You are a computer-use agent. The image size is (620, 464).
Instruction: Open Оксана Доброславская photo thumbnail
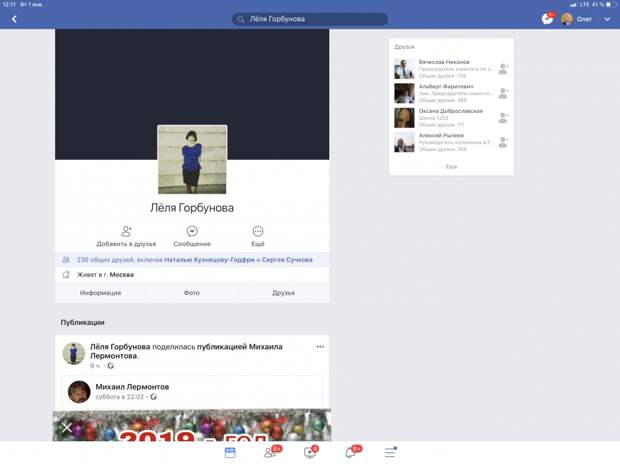(x=404, y=118)
